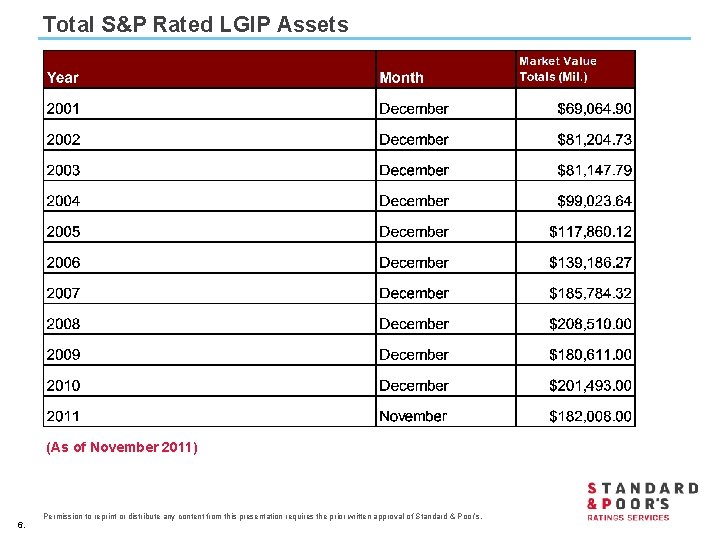
Task: Click the $208,510.00 value for 2008
Action: point(590,324)
